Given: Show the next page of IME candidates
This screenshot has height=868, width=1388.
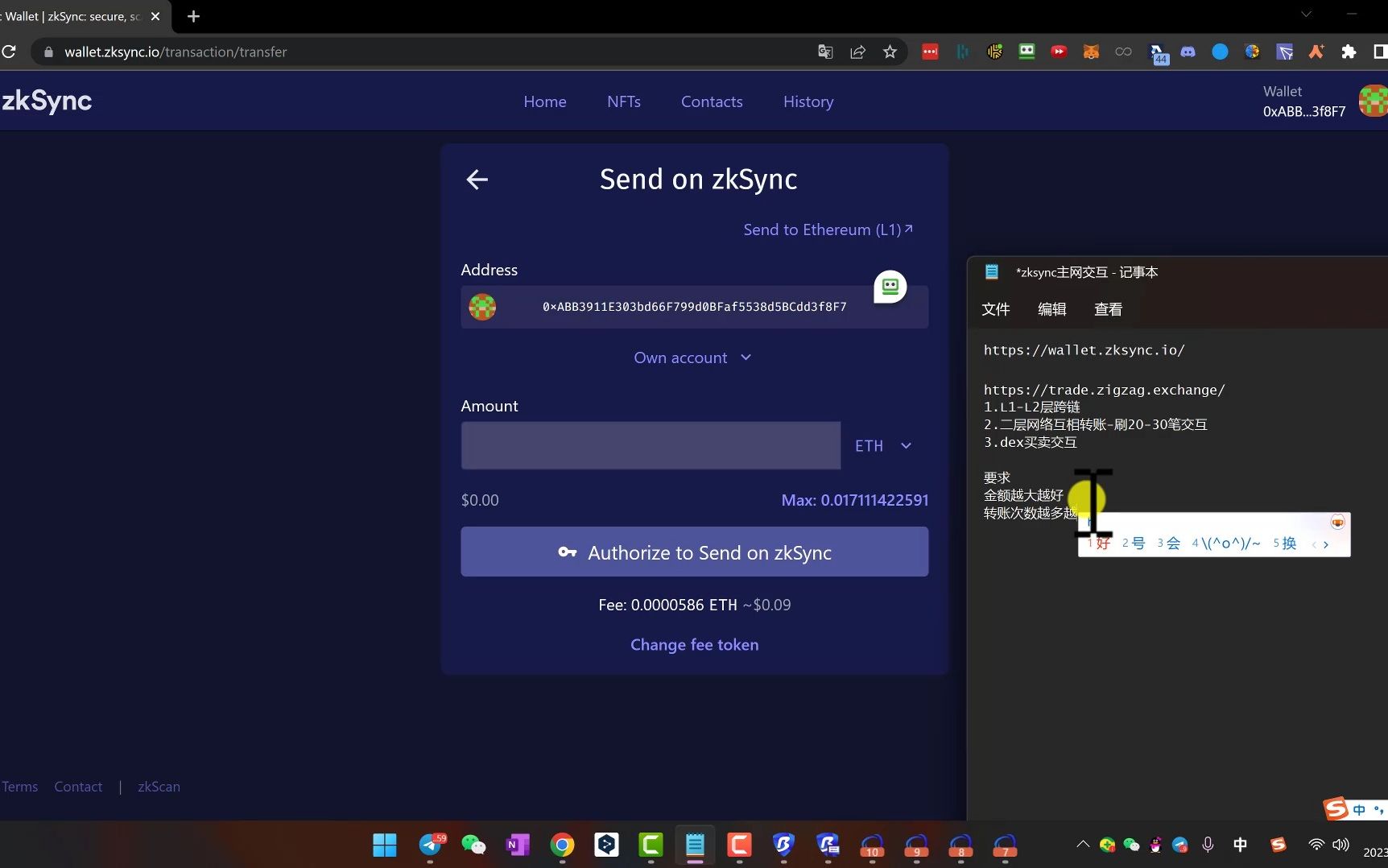Looking at the screenshot, I should coord(1326,545).
